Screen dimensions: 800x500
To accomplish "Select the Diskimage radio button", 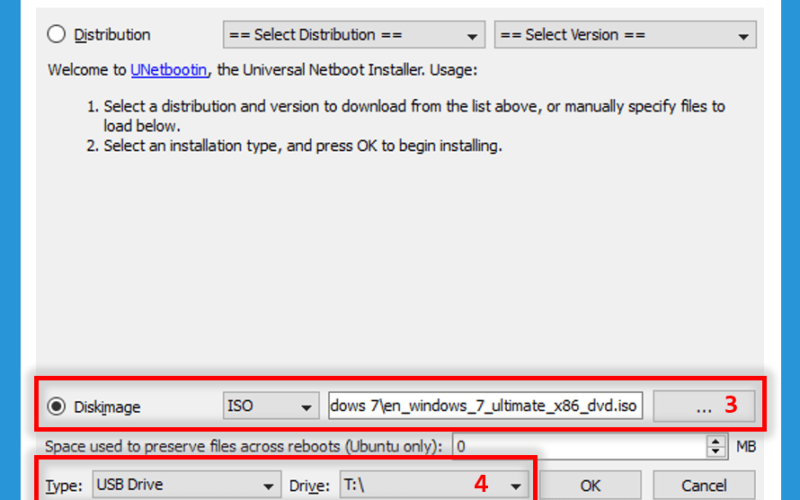I will point(56,407).
